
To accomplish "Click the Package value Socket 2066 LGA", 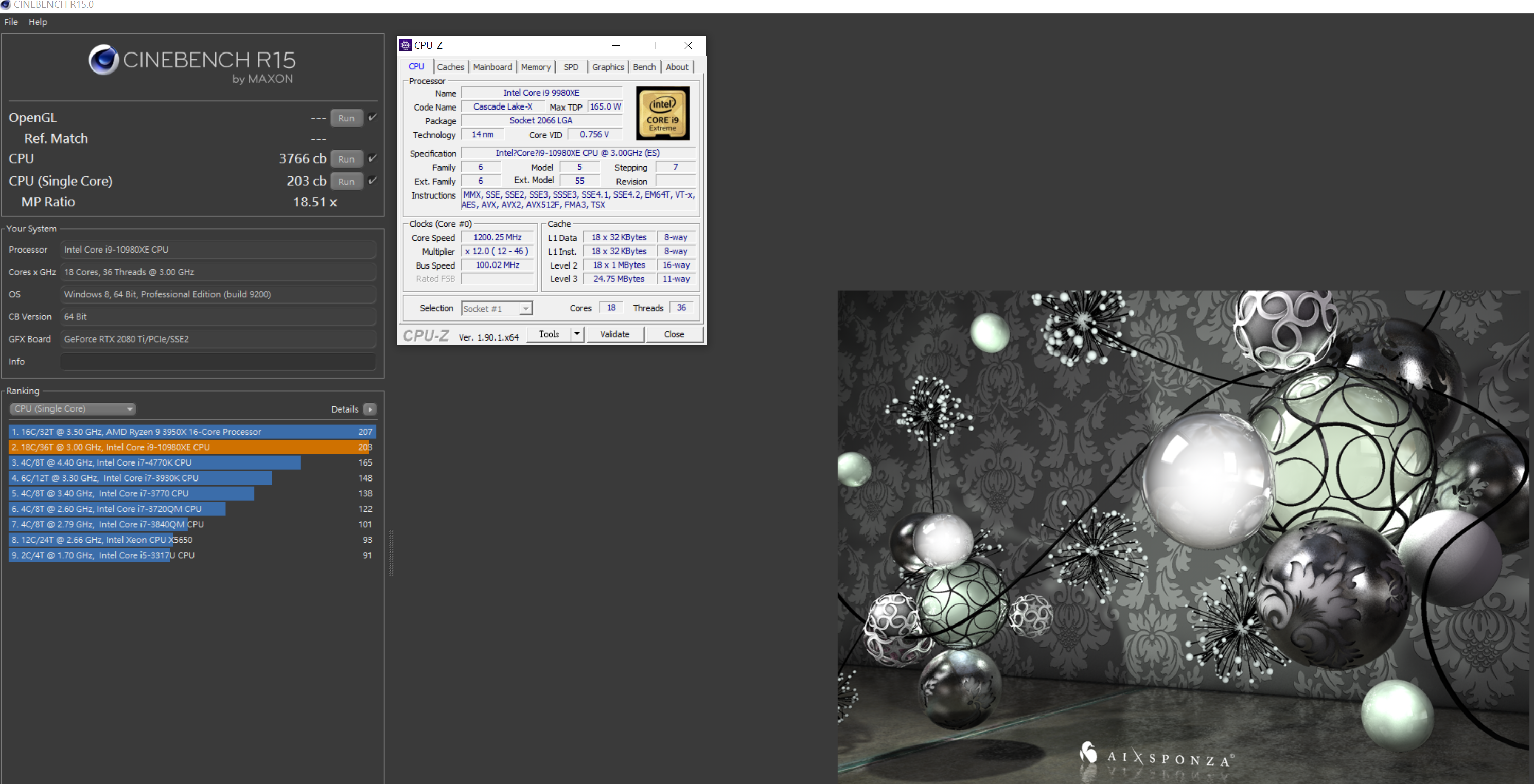I will click(x=541, y=120).
